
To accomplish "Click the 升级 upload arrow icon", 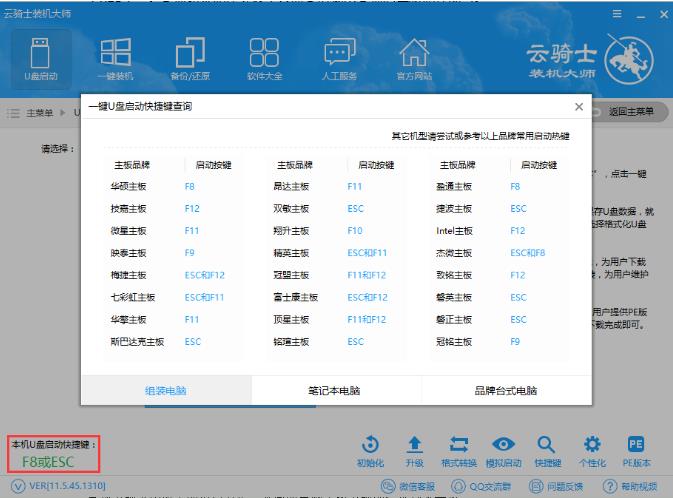I will point(415,452).
